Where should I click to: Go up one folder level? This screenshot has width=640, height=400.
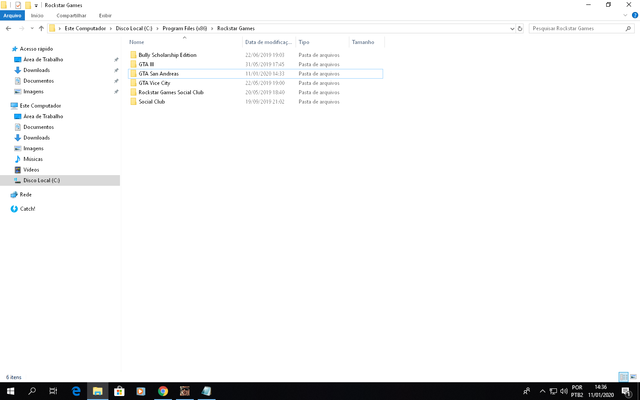(41, 29)
